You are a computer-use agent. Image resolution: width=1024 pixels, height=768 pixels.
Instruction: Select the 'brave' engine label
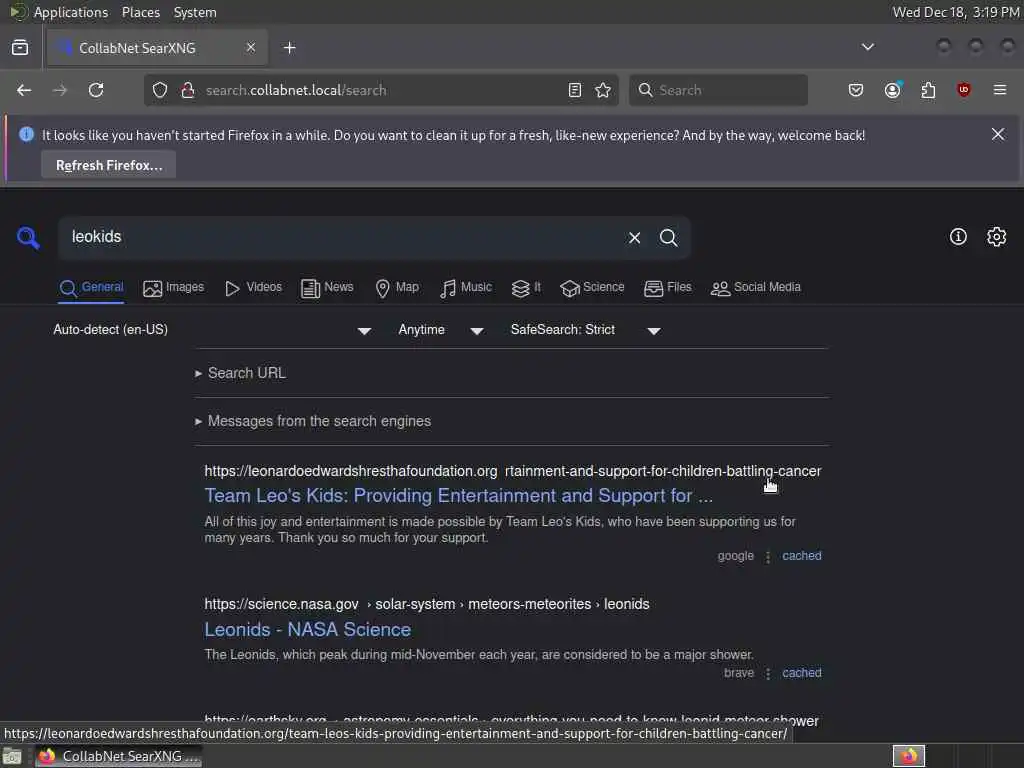coord(739,673)
